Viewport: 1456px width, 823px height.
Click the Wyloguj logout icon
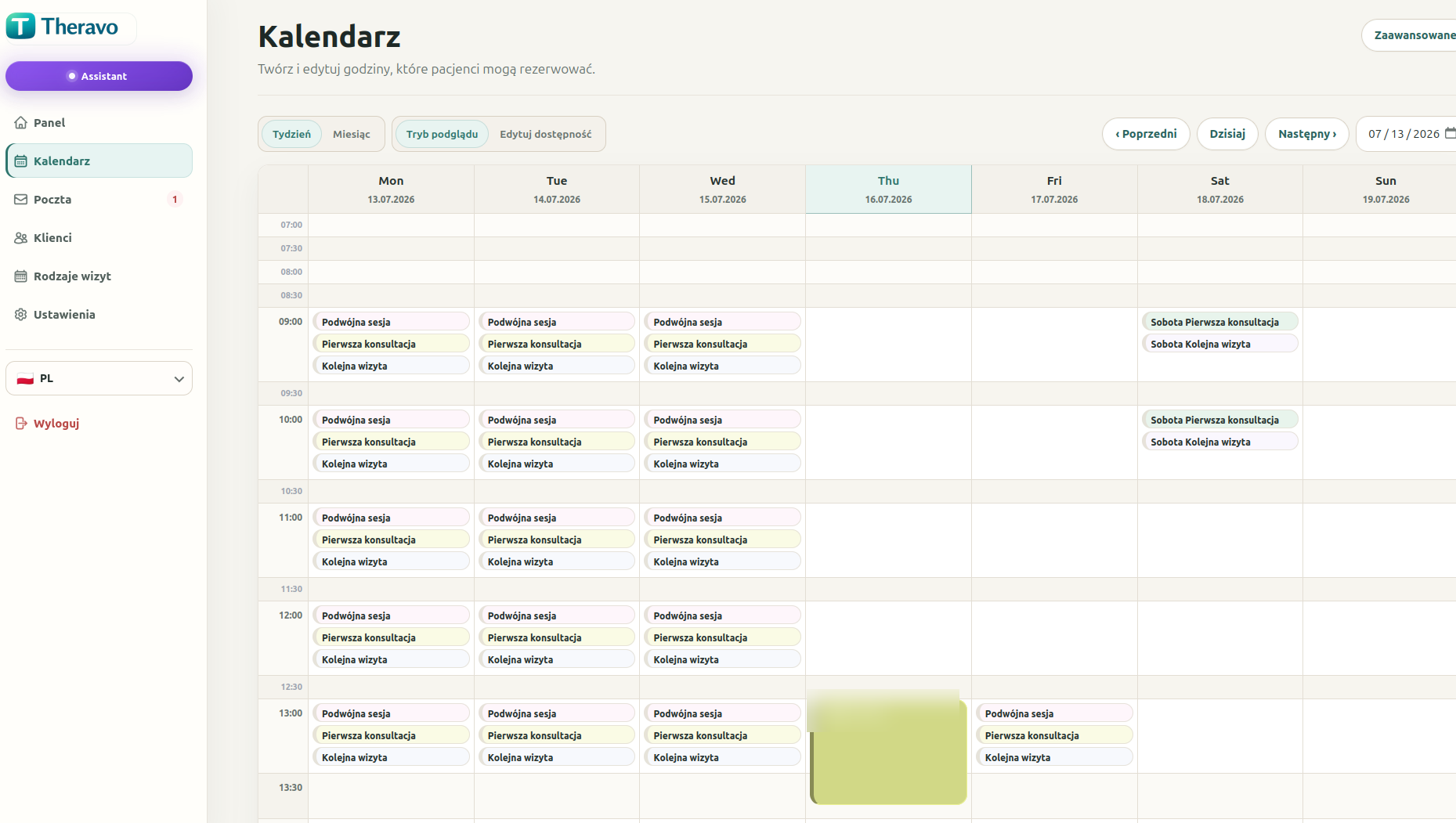click(21, 424)
